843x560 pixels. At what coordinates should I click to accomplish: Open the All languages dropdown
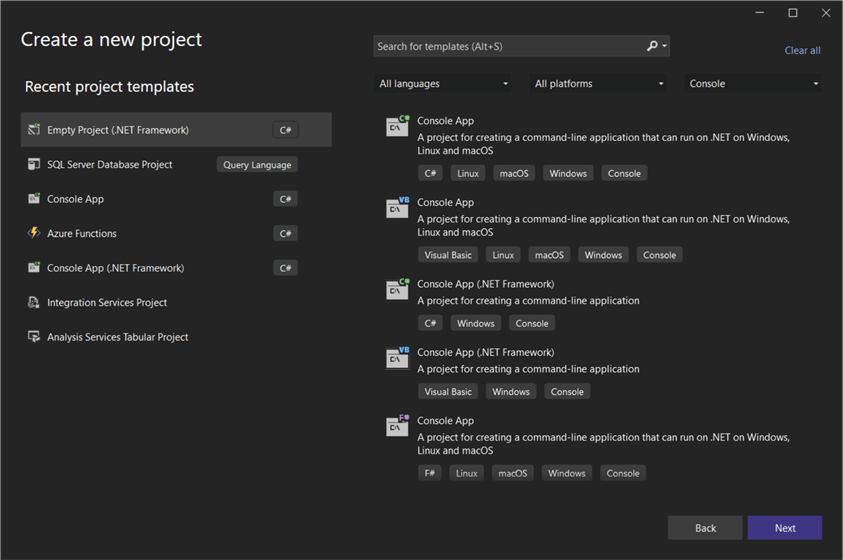pos(443,84)
